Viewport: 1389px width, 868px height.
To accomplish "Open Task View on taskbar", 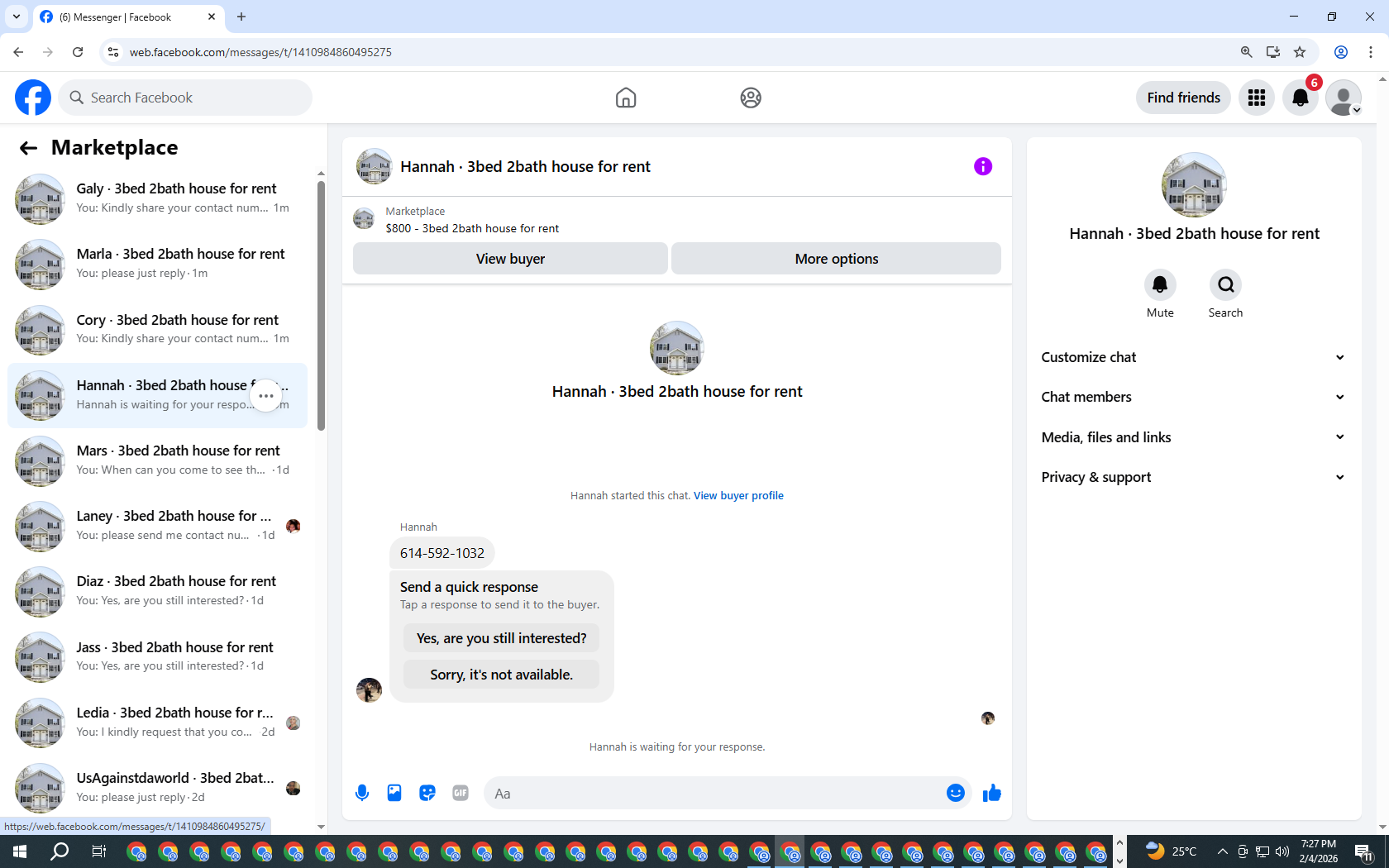I will (98, 851).
